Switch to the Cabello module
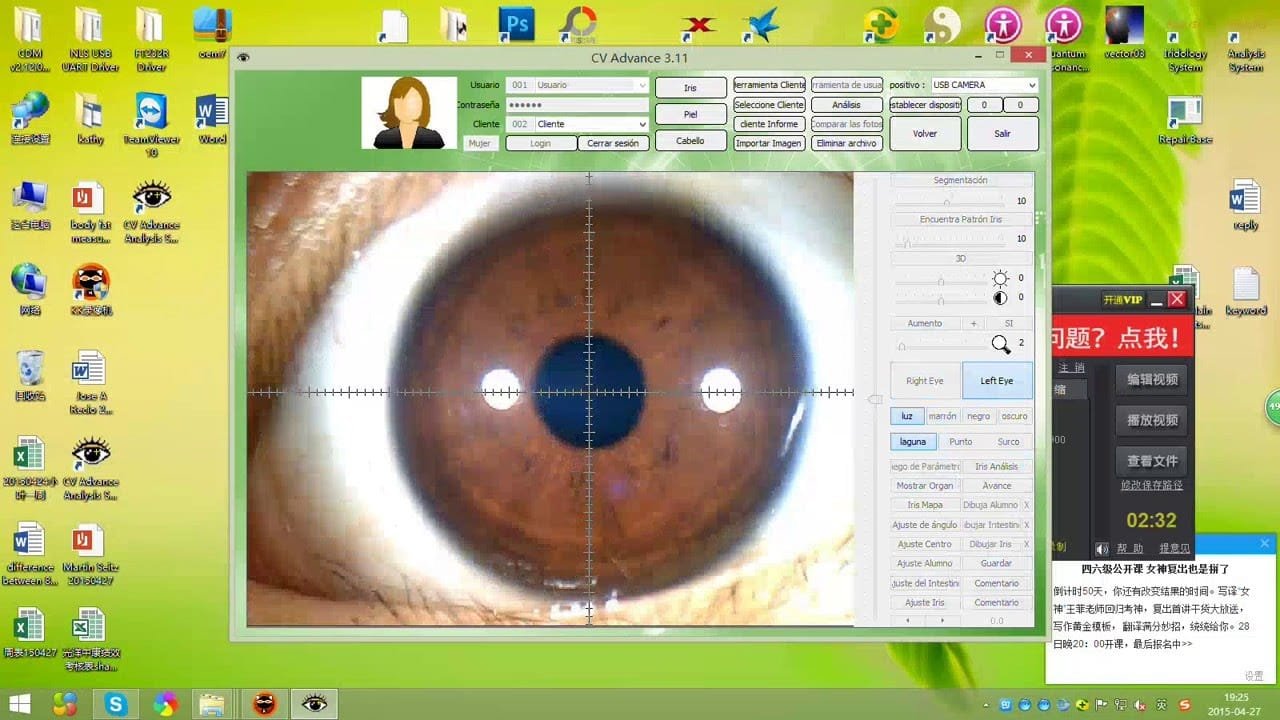 pos(690,141)
